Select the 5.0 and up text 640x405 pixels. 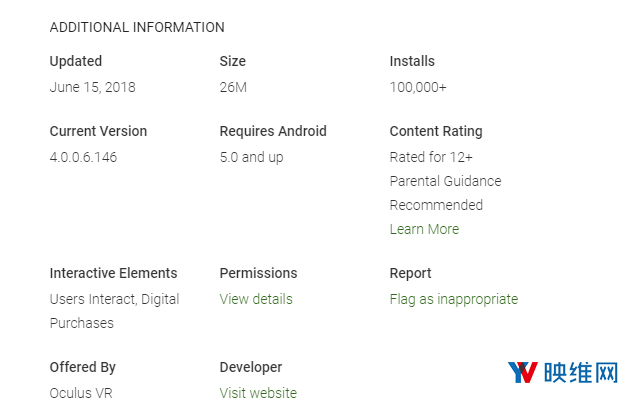(251, 157)
